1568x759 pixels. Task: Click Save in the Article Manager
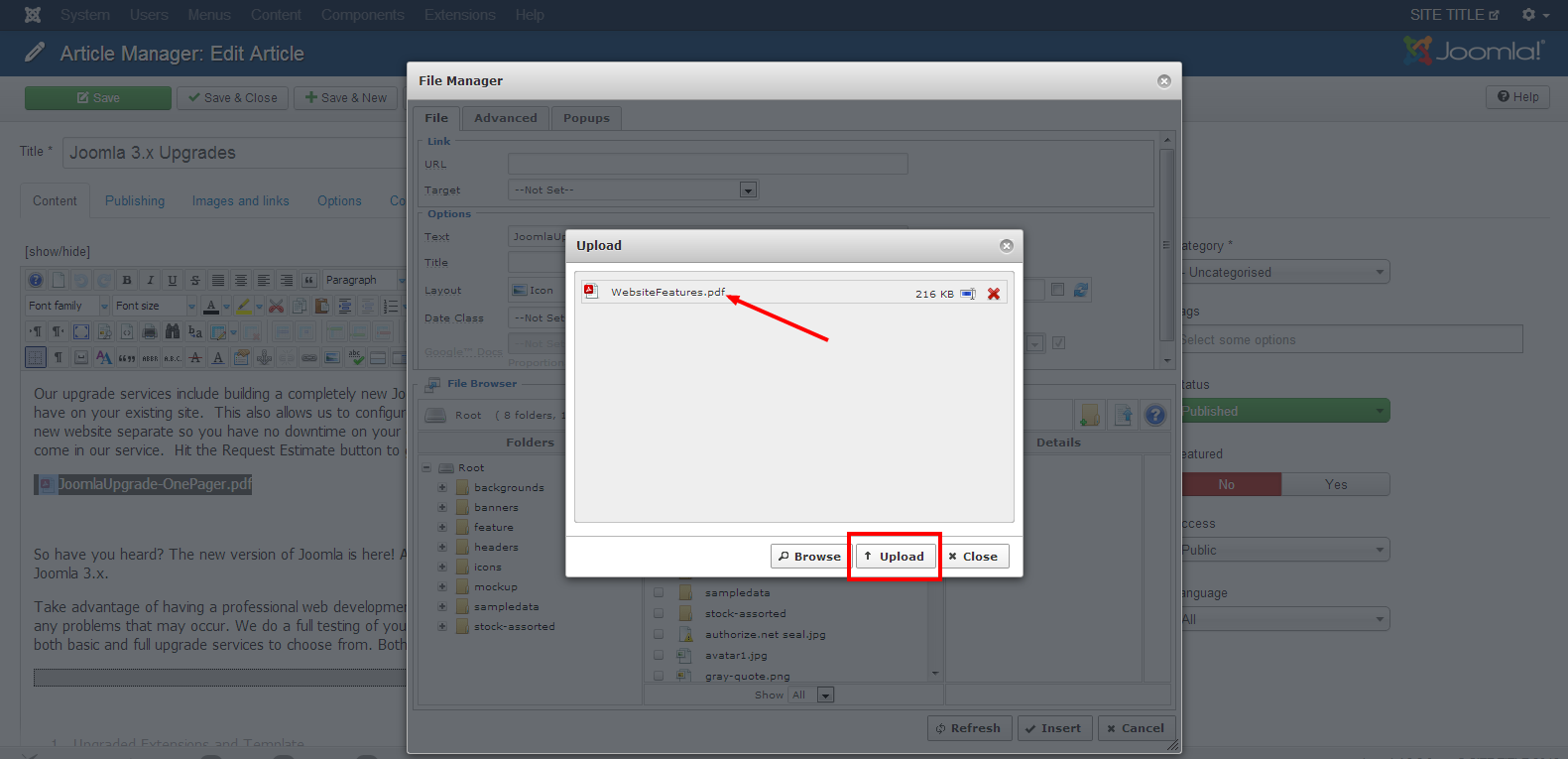(x=98, y=98)
